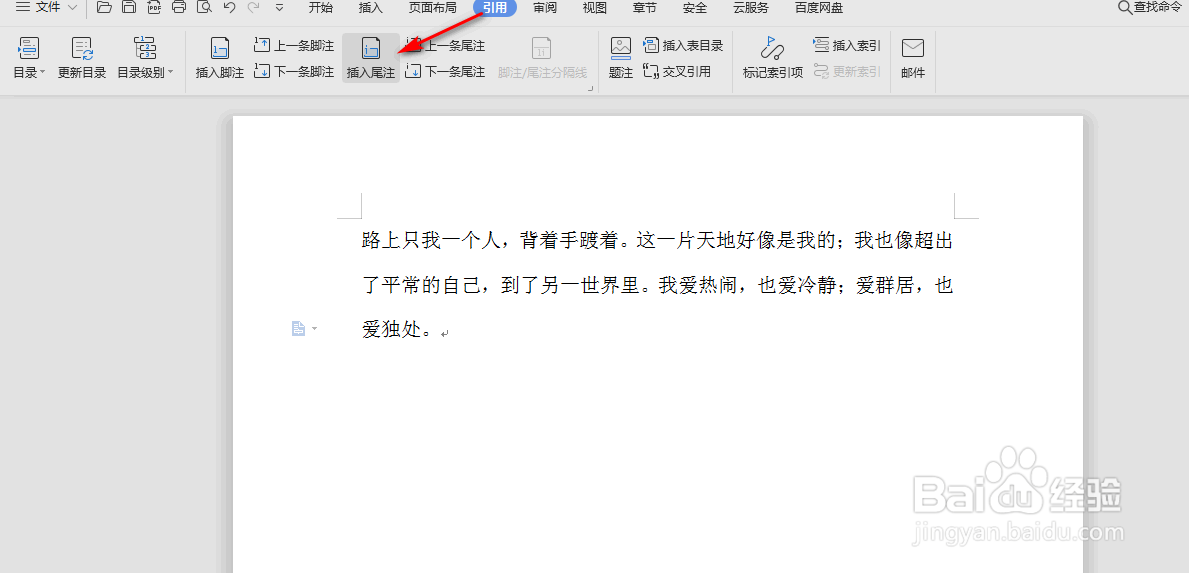Expand the 目录级别 dropdown arrow
Screen dimensions: 1189x573
[x=171, y=73]
